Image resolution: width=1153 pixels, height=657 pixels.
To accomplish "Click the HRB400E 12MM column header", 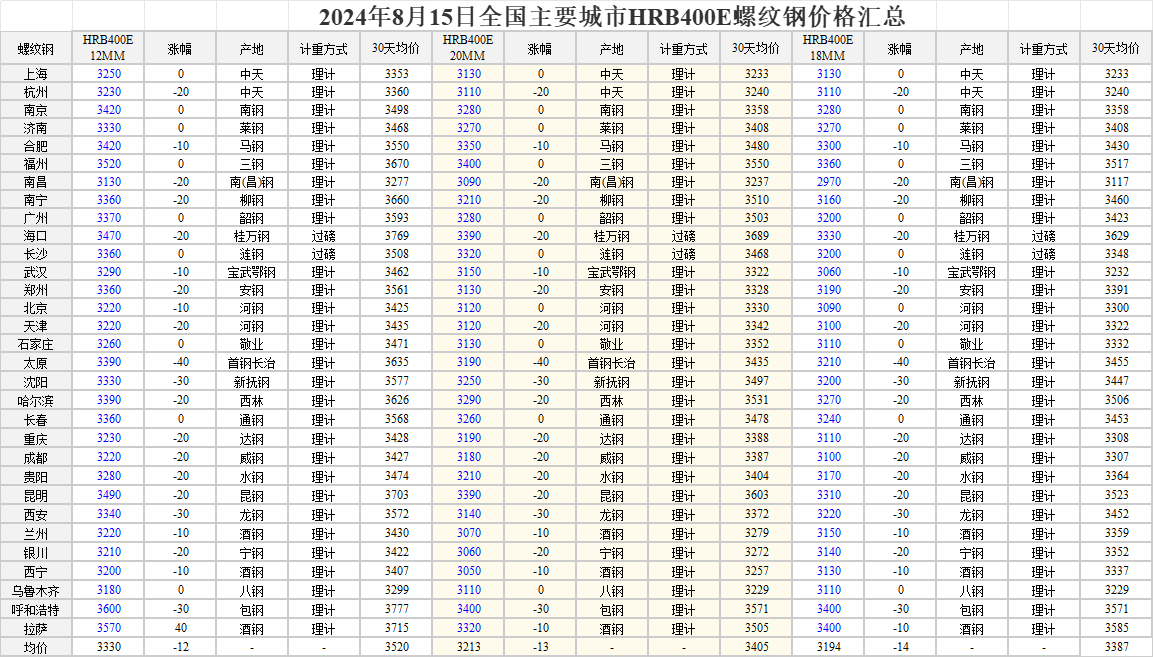I will pyautogui.click(x=108, y=49).
